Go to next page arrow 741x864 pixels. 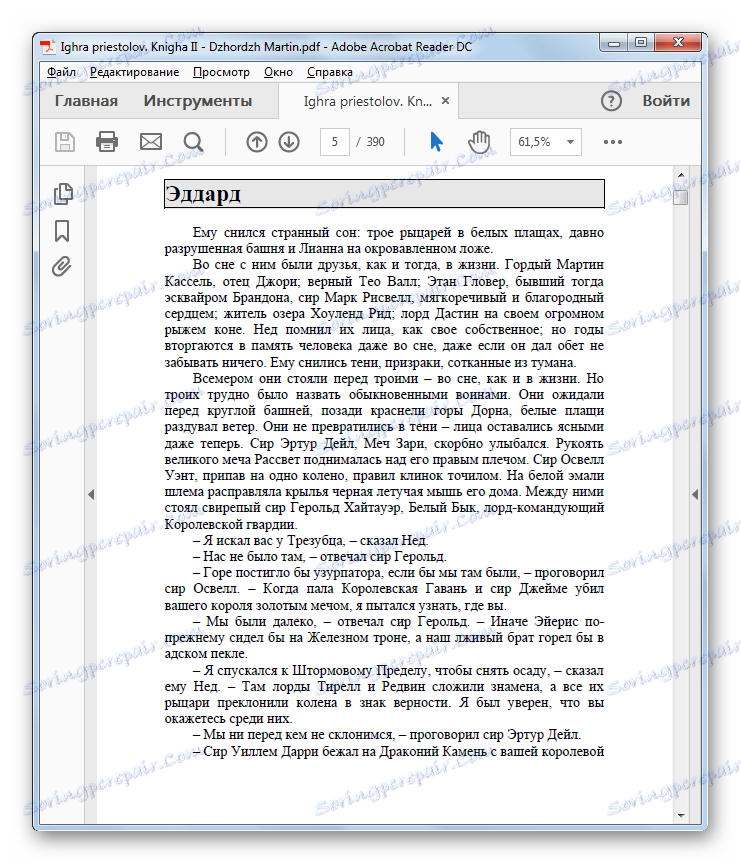click(x=289, y=142)
